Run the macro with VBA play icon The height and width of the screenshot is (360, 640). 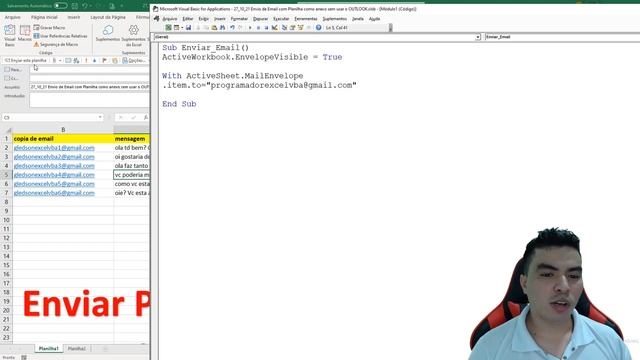250,28
